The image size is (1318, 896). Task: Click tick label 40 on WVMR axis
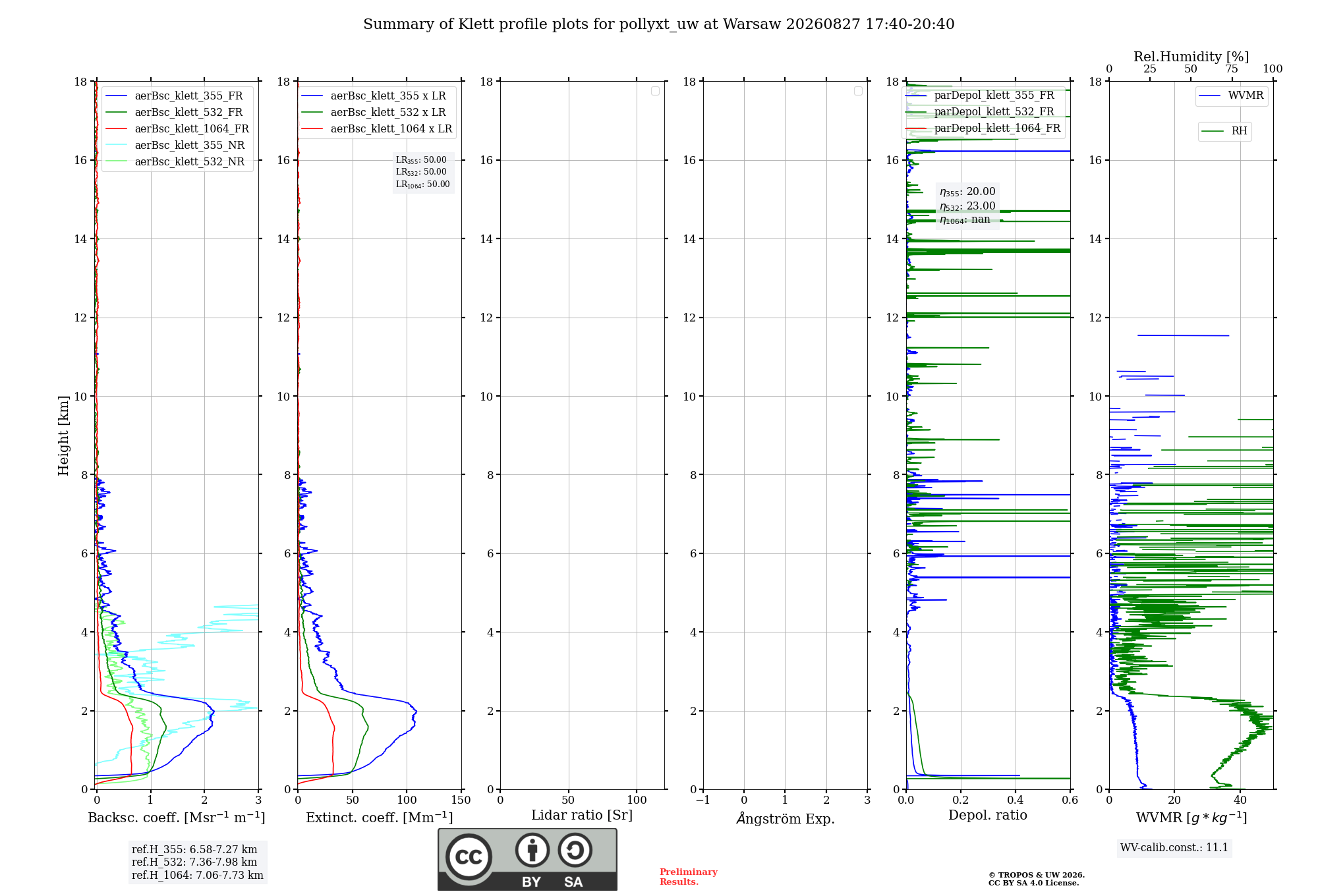1240,800
